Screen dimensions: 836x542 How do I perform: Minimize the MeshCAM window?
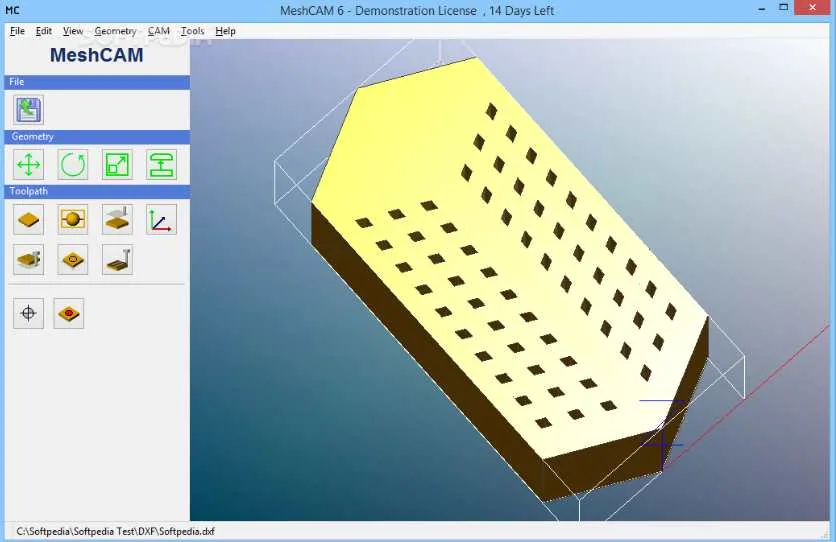coord(762,9)
